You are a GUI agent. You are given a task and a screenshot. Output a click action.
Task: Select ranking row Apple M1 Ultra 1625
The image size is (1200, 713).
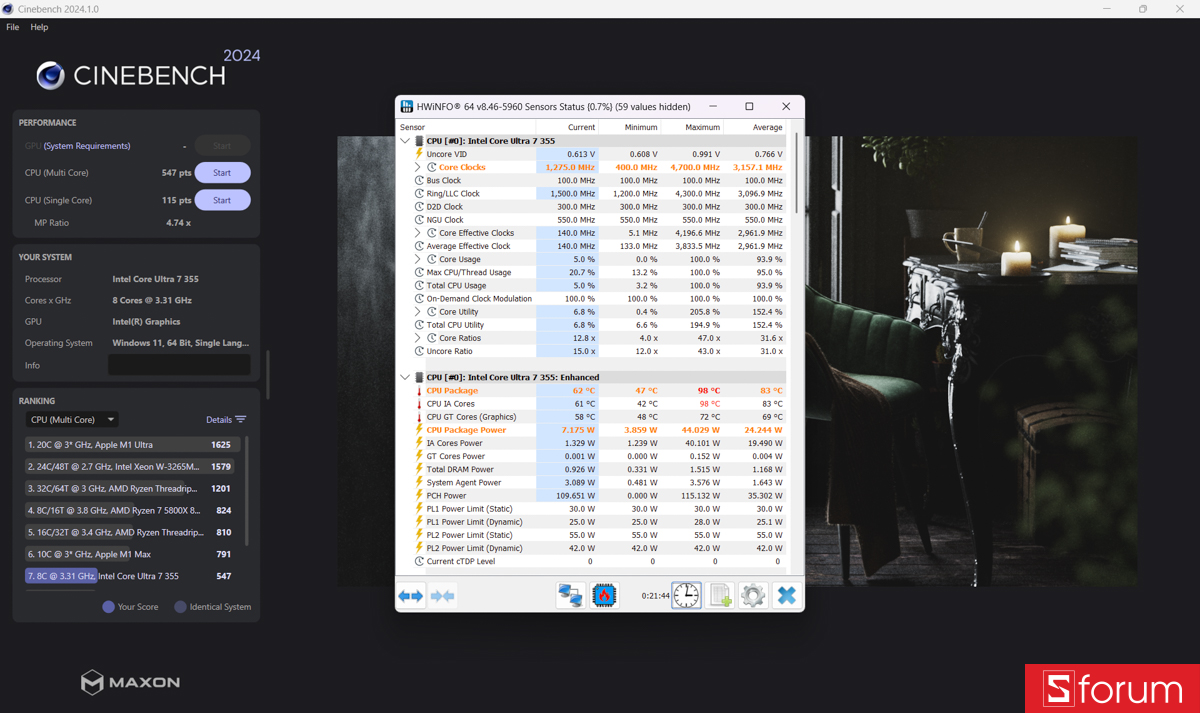(x=130, y=444)
